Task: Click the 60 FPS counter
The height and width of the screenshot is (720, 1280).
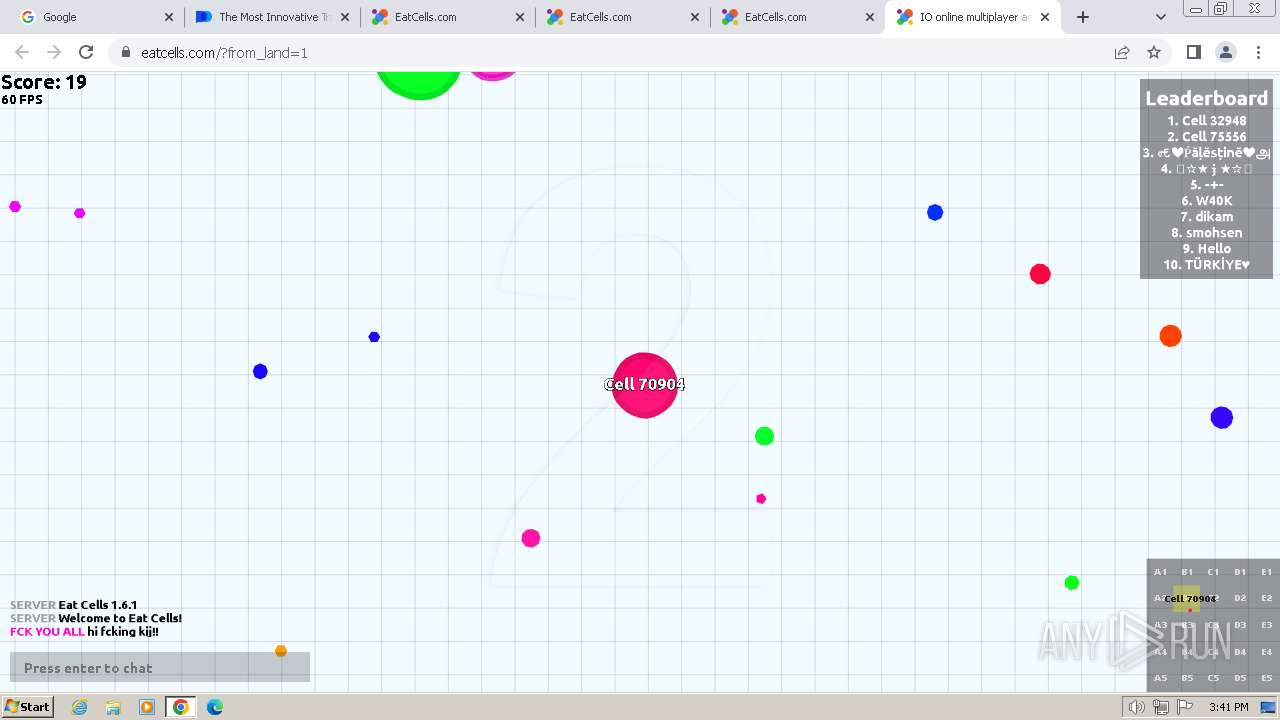Action: click(x=22, y=100)
